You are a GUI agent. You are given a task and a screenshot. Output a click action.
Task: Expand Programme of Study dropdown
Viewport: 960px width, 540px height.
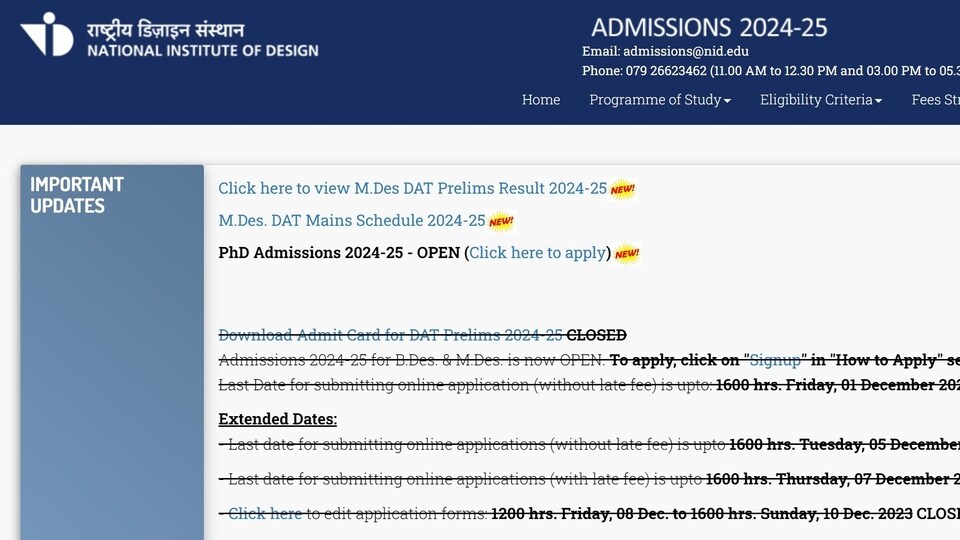(660, 100)
